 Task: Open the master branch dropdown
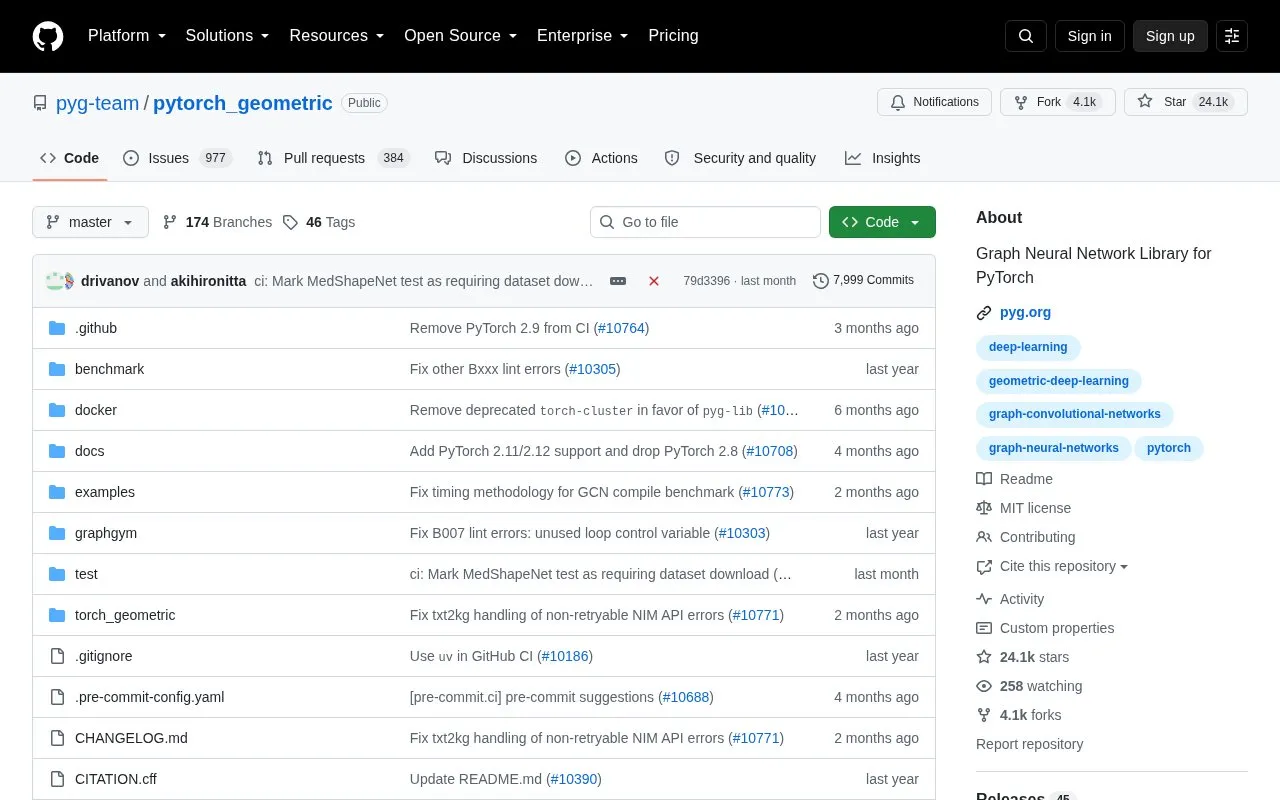[x=90, y=222]
